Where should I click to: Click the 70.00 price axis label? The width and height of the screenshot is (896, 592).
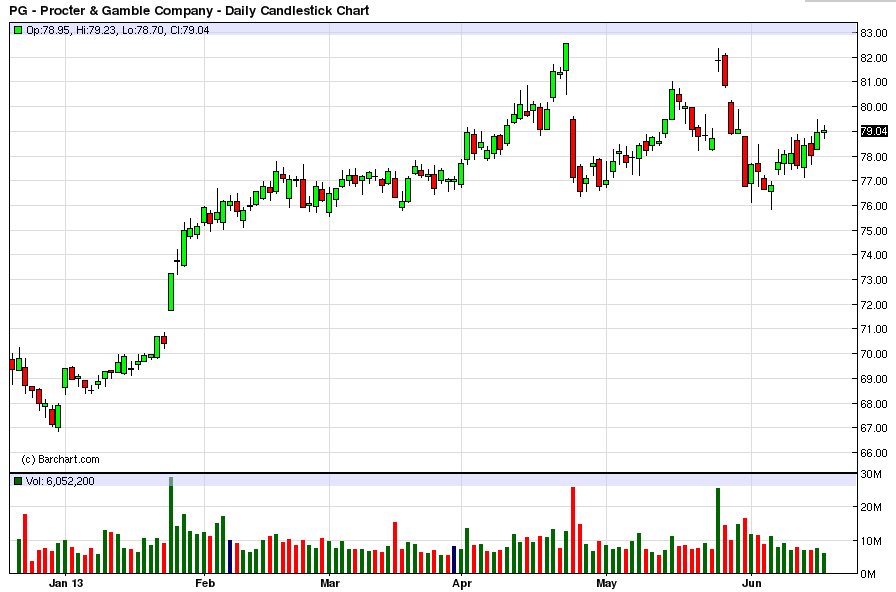(874, 354)
